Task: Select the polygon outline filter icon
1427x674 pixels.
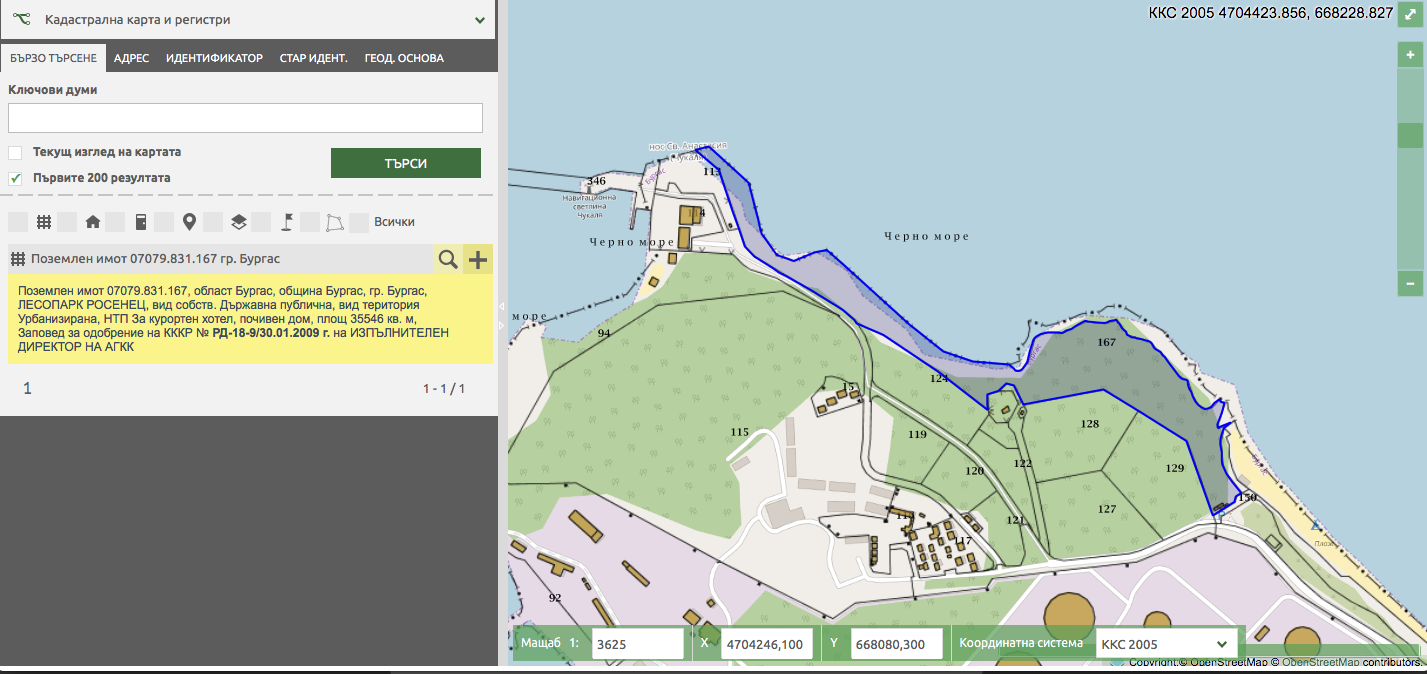Action: click(x=334, y=222)
